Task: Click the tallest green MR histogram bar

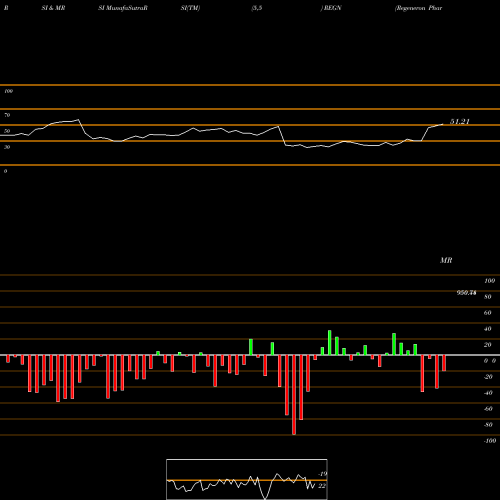Action: pos(330,343)
